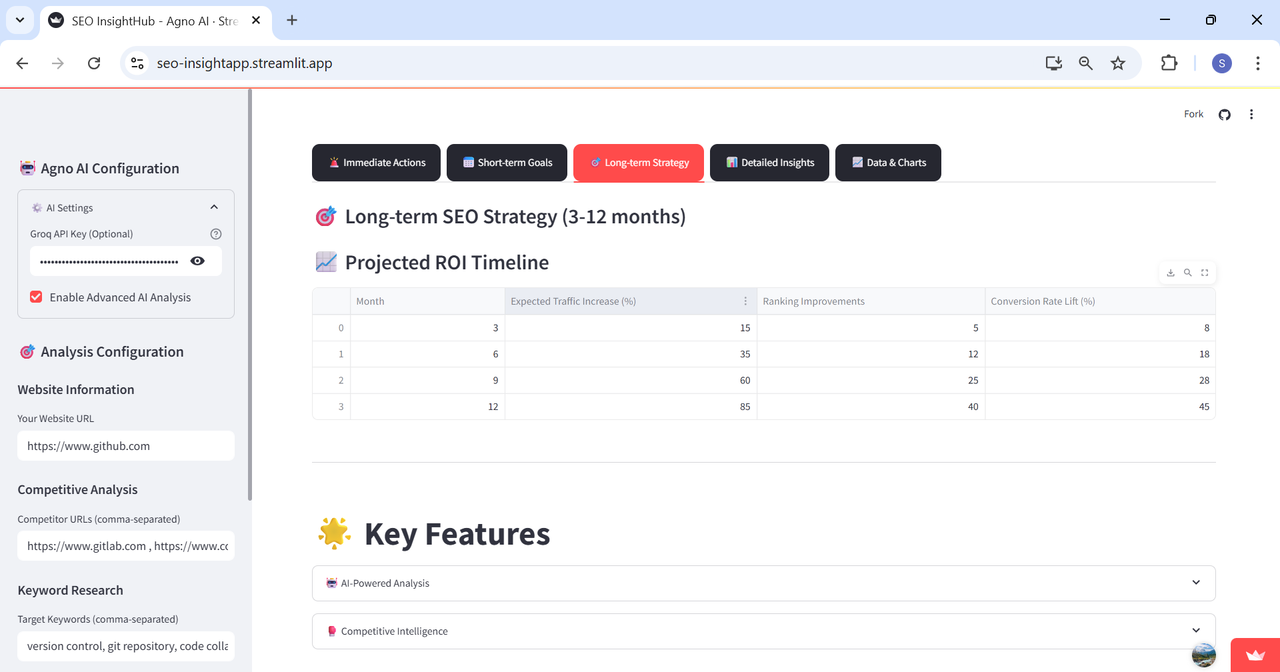Select the Long-term Strategy tab
This screenshot has height=672, width=1280.
click(x=639, y=162)
